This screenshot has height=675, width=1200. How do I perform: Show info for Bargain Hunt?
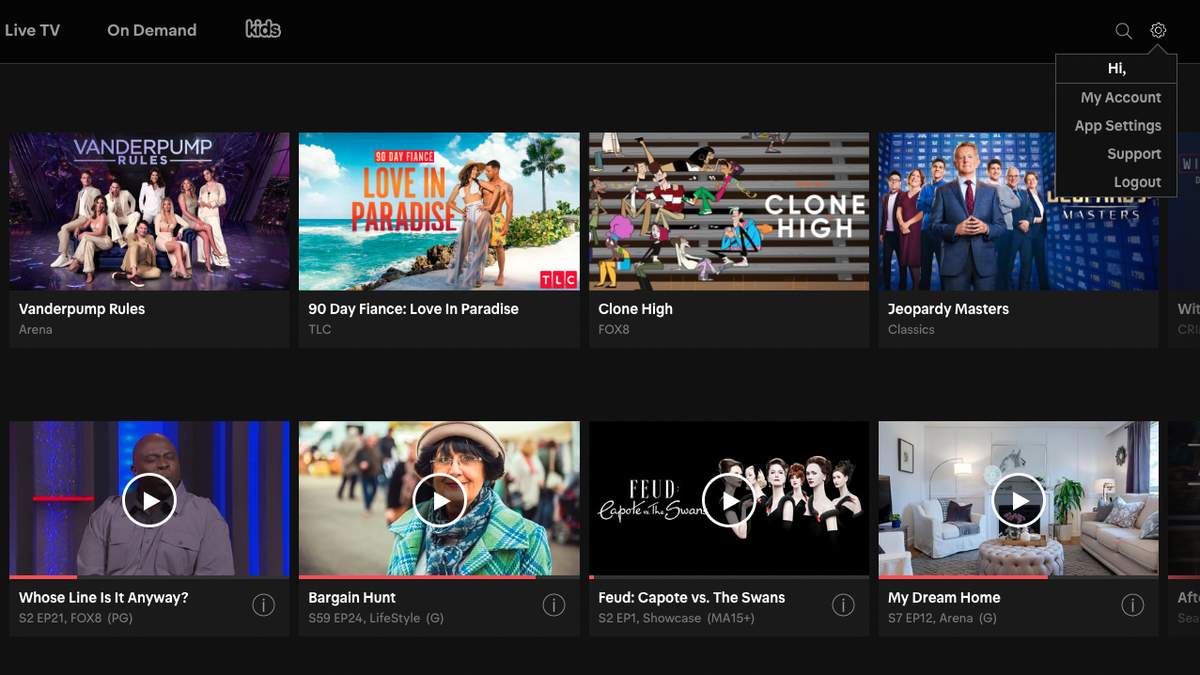coord(553,605)
